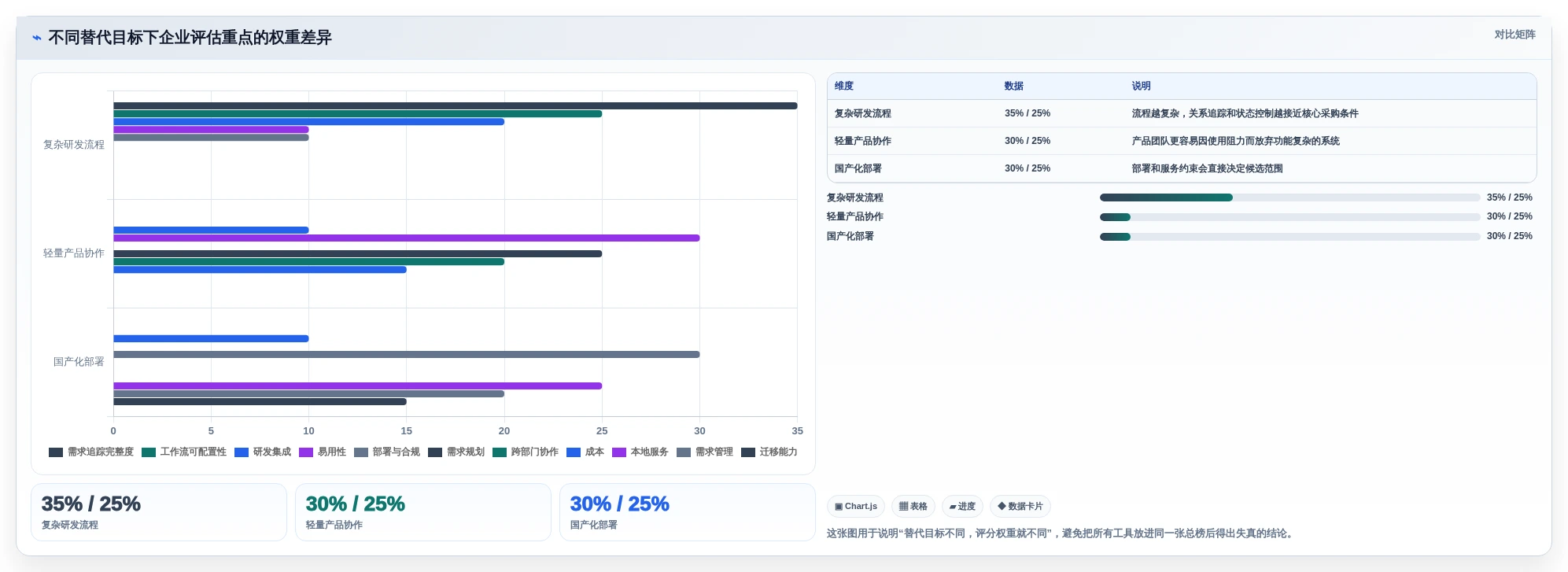Viewport: 1568px width, 572px height.
Task: Click the 国产化部署 progress bar
Action: coord(1290,237)
